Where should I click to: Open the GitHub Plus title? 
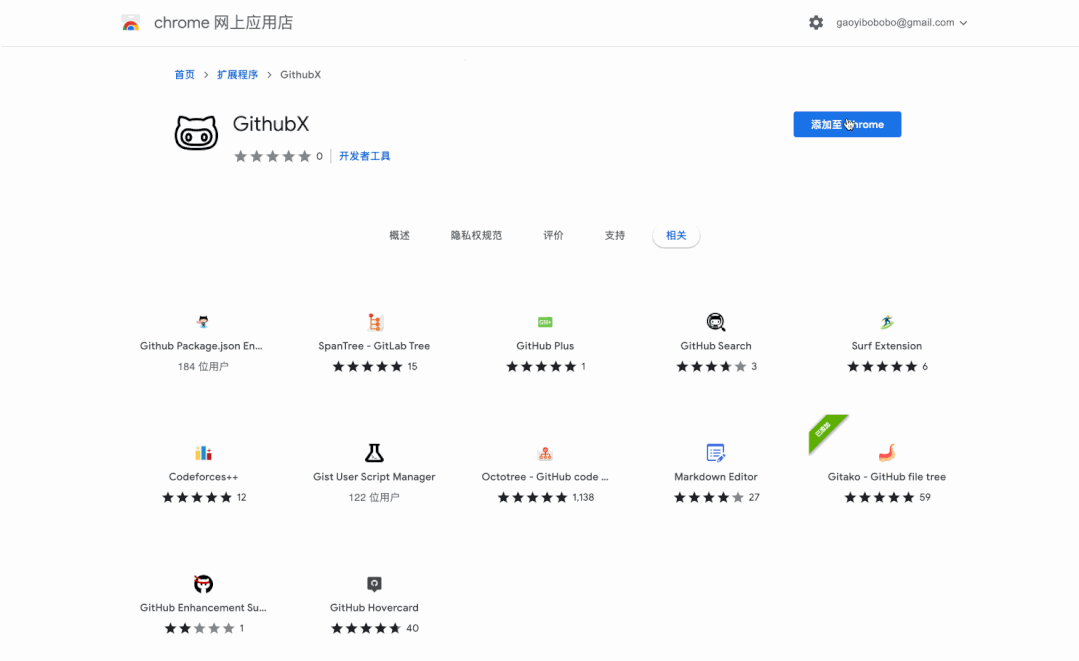click(545, 346)
